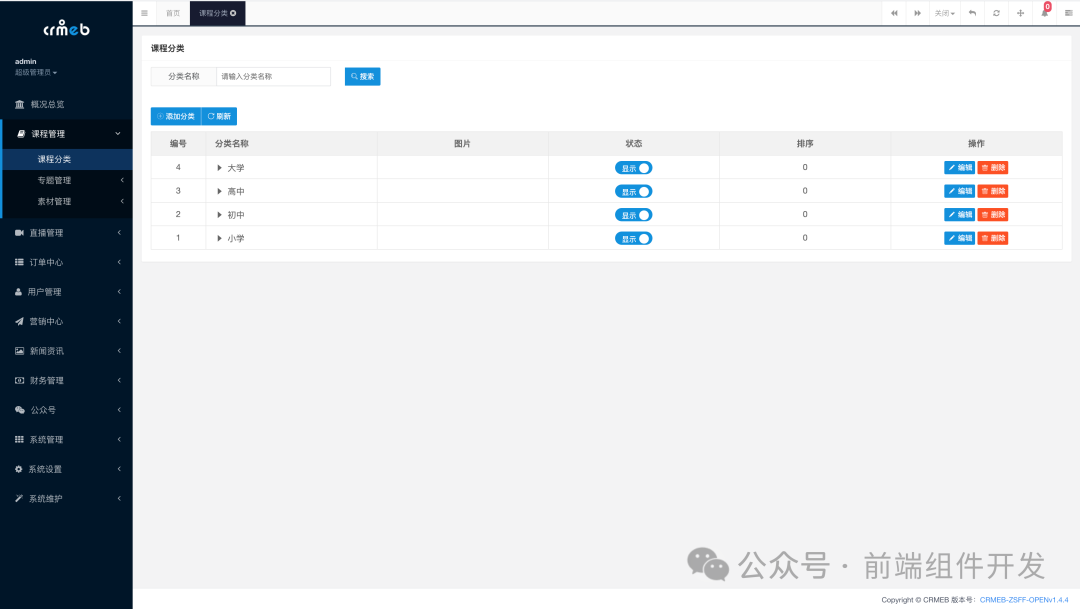Expand 直播管理 sidebar menu
1080x609 pixels.
coord(66,233)
